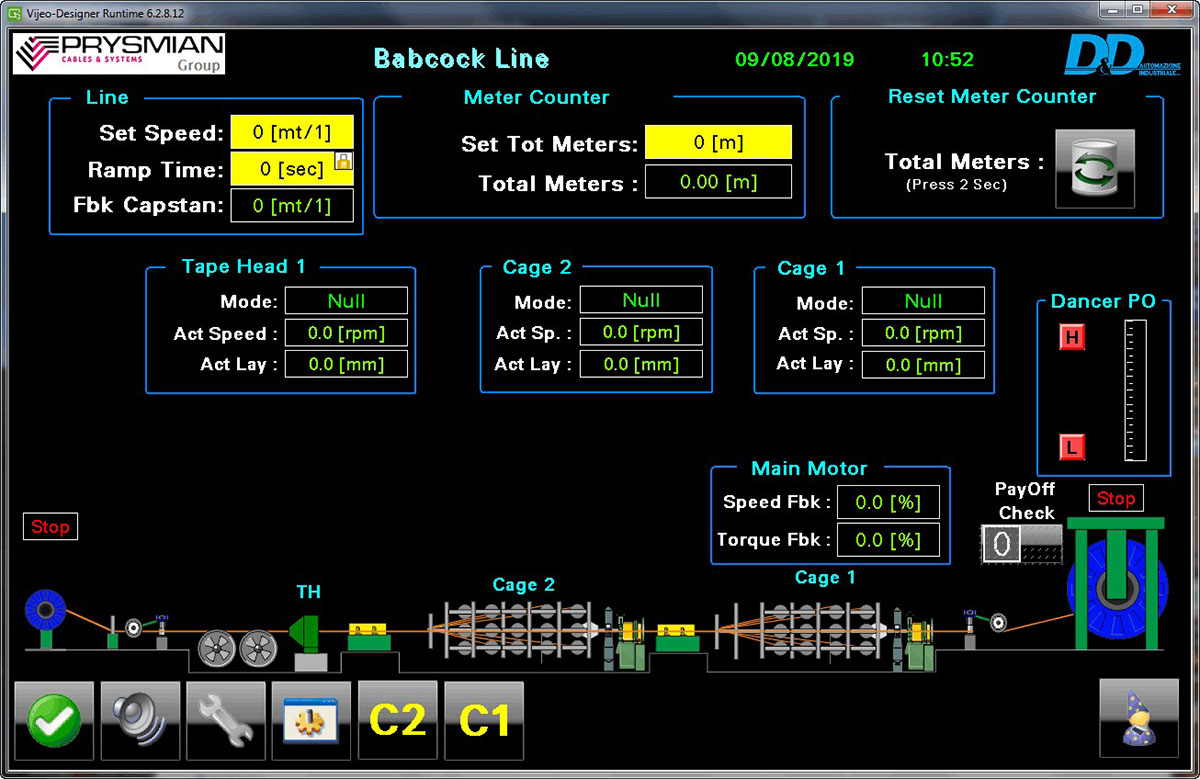Image resolution: width=1200 pixels, height=779 pixels.
Task: Open the gear settings window icon
Action: [x=311, y=721]
